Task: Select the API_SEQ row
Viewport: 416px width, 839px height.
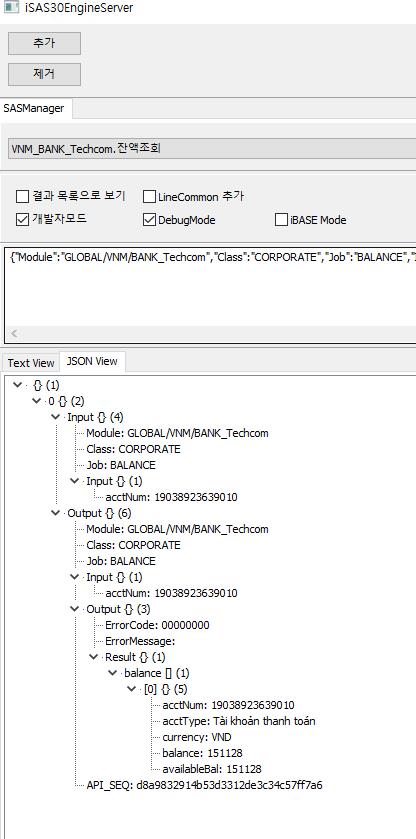Action: click(205, 785)
